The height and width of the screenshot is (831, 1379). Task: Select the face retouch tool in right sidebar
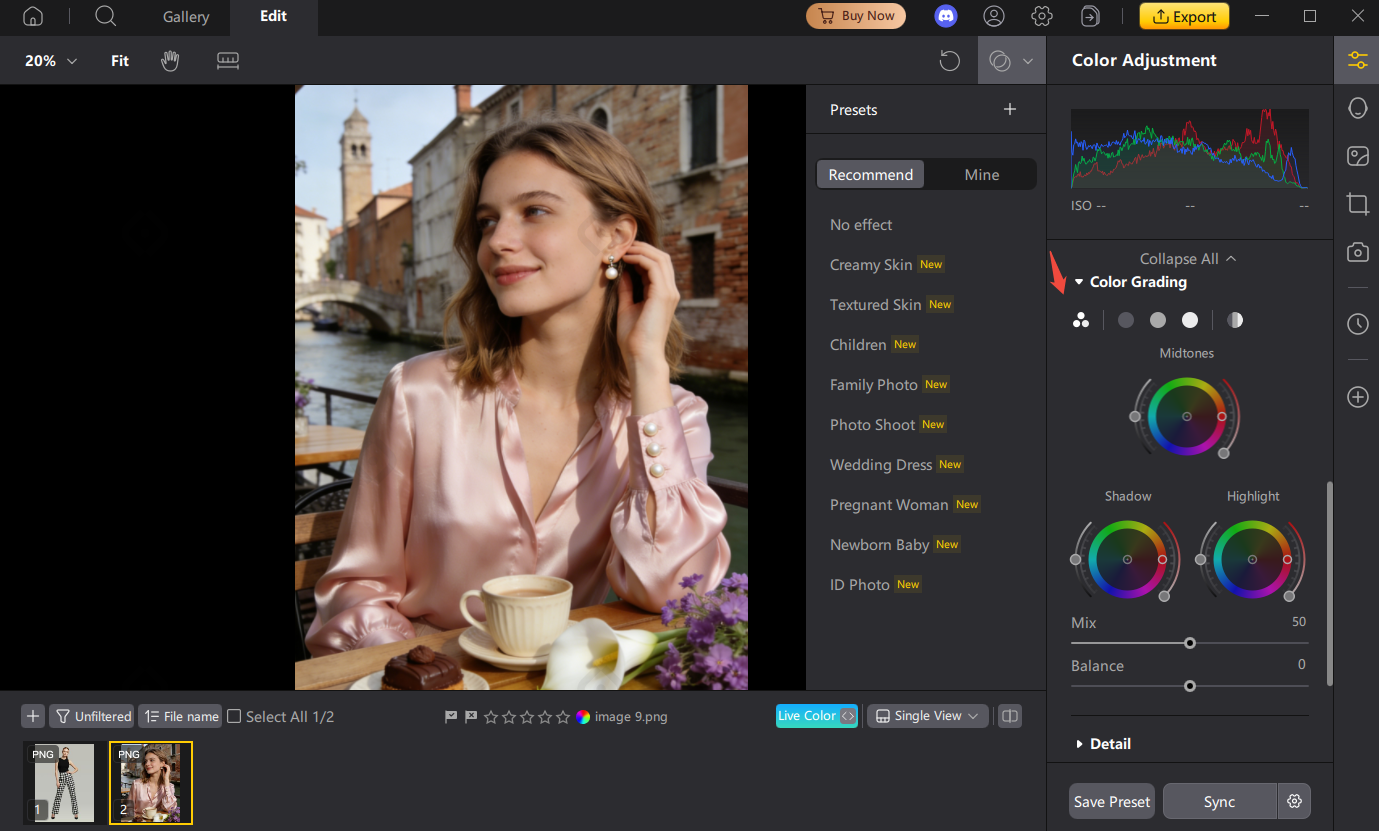pos(1357,108)
